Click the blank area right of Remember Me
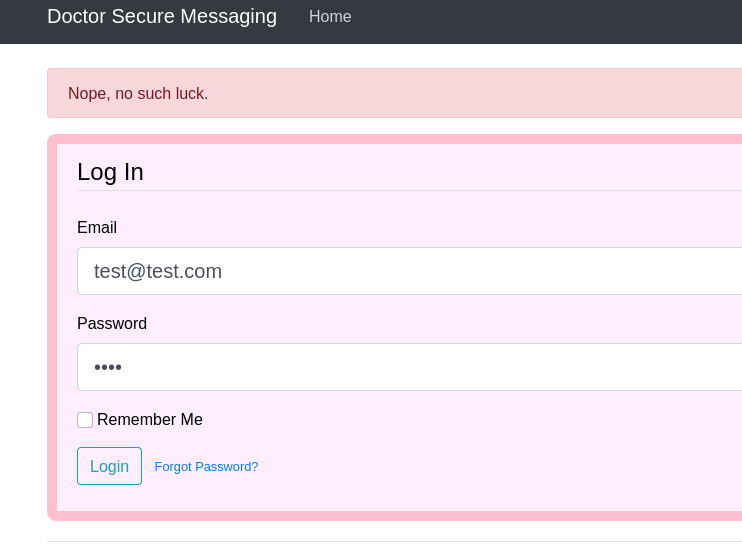Screen dimensions: 742x556 [450, 420]
